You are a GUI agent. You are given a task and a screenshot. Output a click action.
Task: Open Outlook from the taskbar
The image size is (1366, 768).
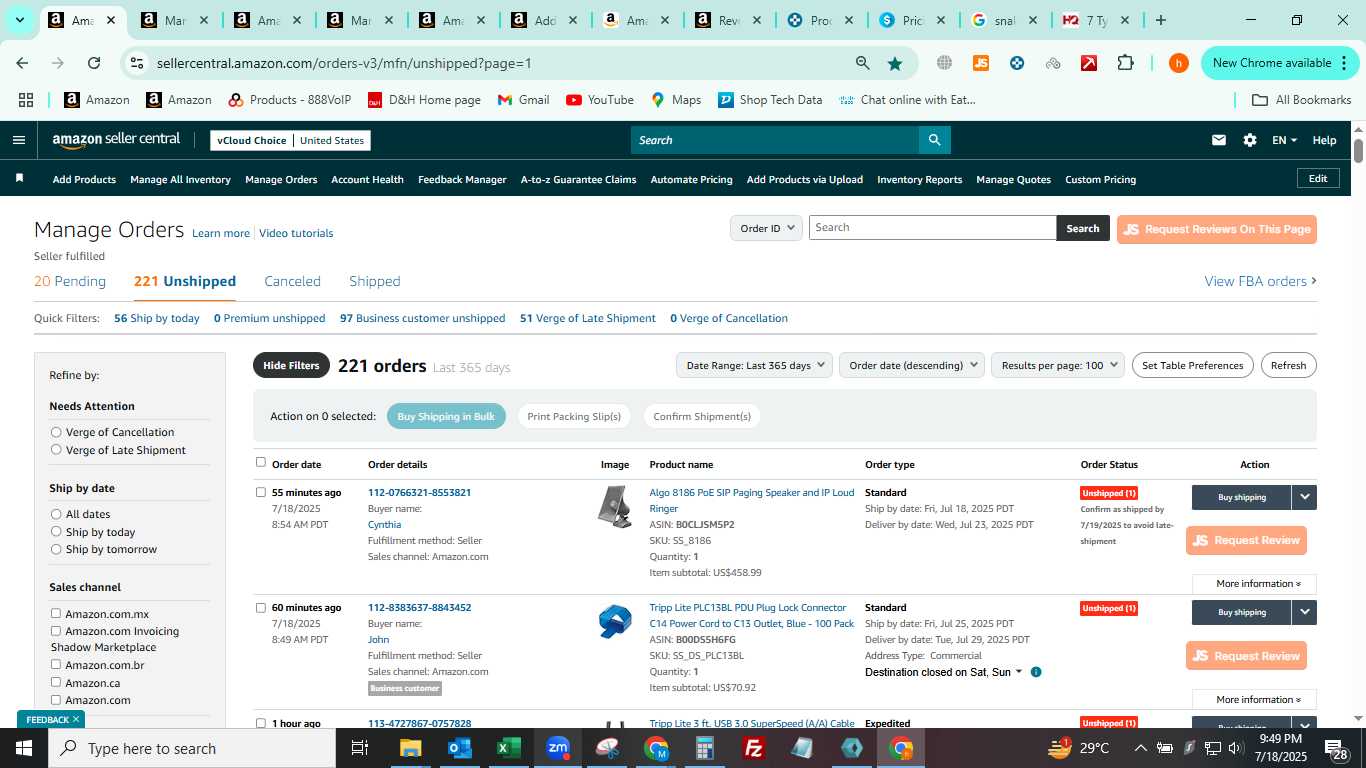click(460, 748)
